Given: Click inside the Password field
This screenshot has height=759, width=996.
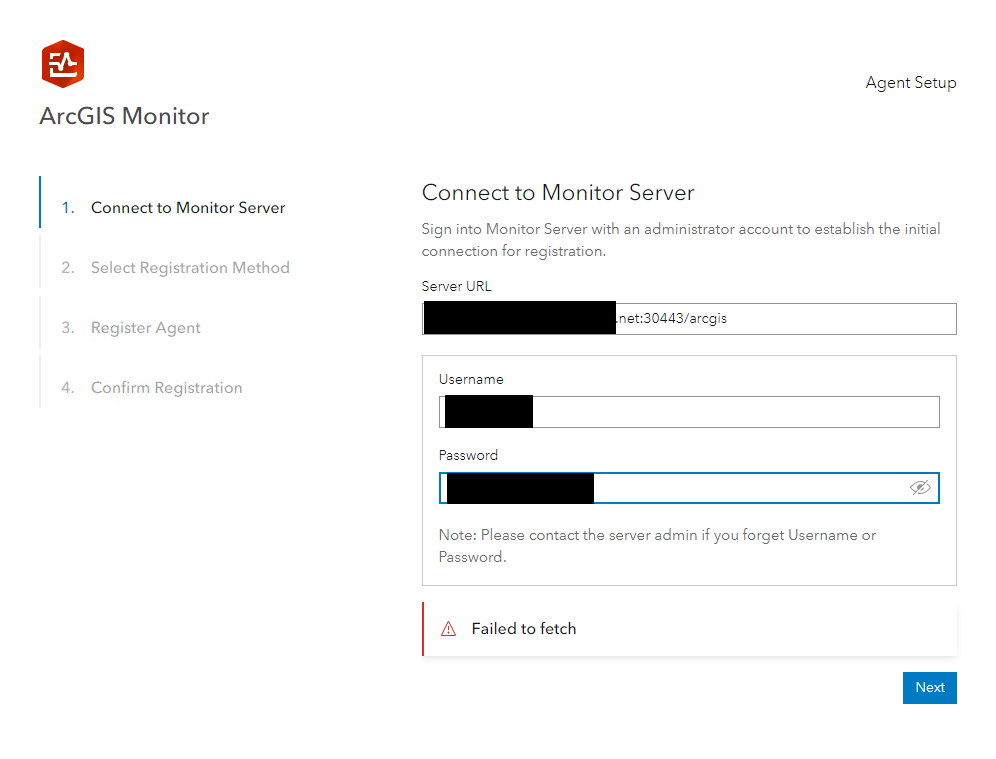Looking at the screenshot, I should pyautogui.click(x=740, y=488).
